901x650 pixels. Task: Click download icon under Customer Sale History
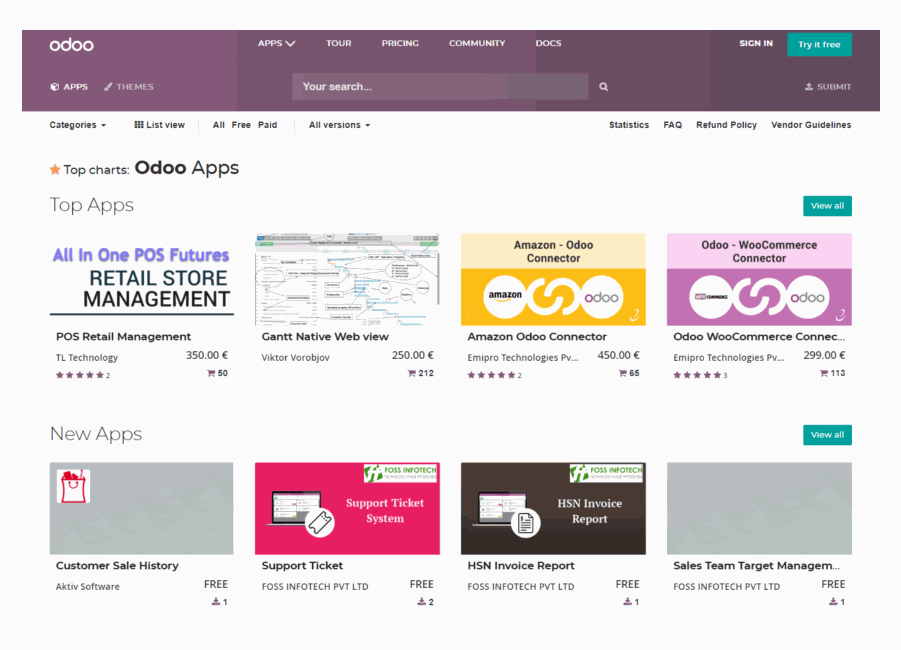coord(216,602)
